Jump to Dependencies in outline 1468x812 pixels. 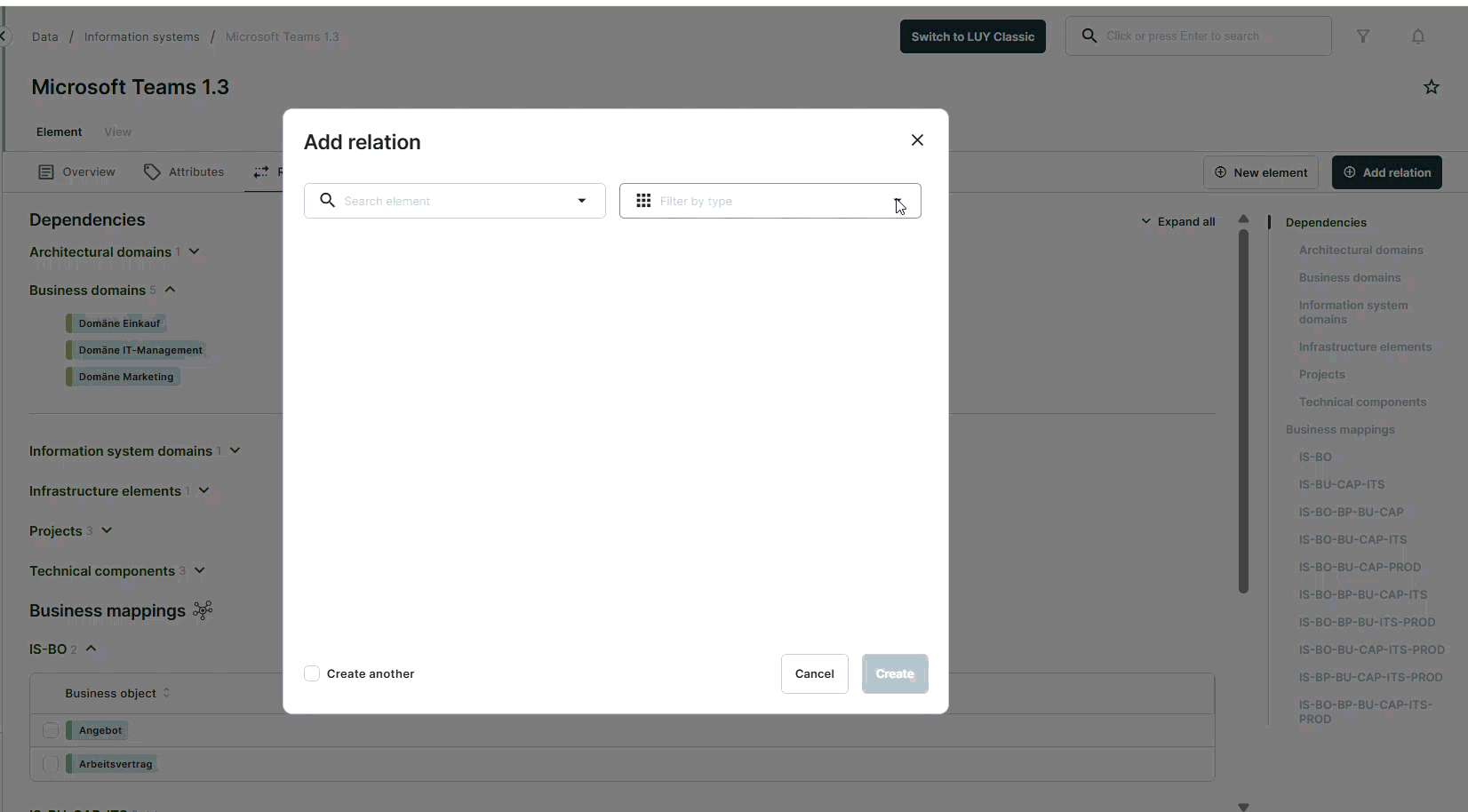point(1326,222)
